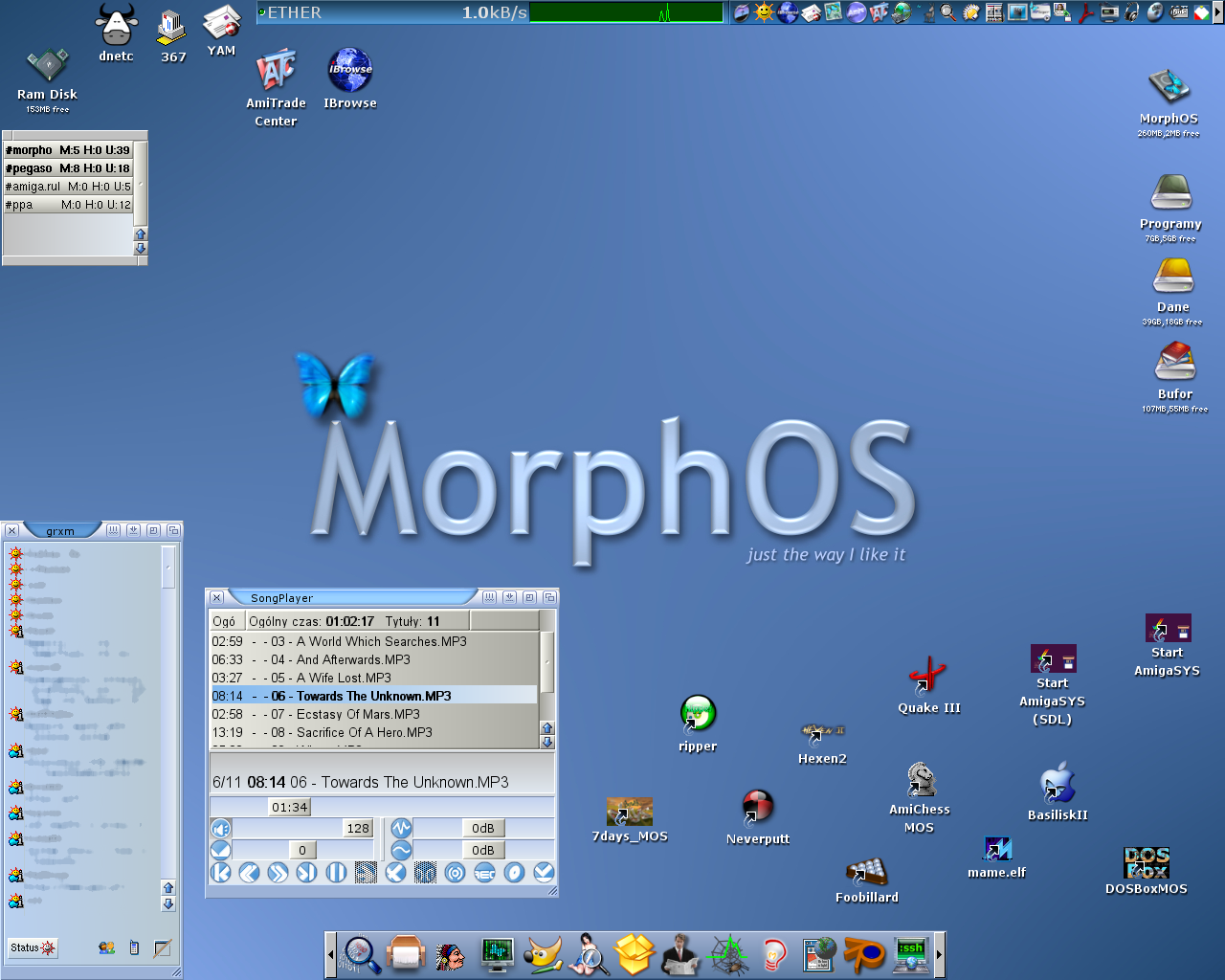
Task: Click SongPlayer rewind button
Action: pos(250,872)
